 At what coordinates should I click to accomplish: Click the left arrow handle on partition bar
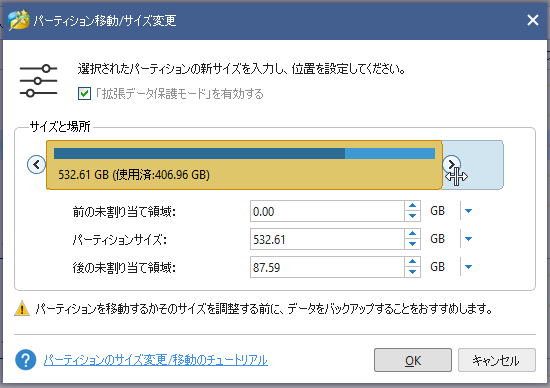click(36, 164)
